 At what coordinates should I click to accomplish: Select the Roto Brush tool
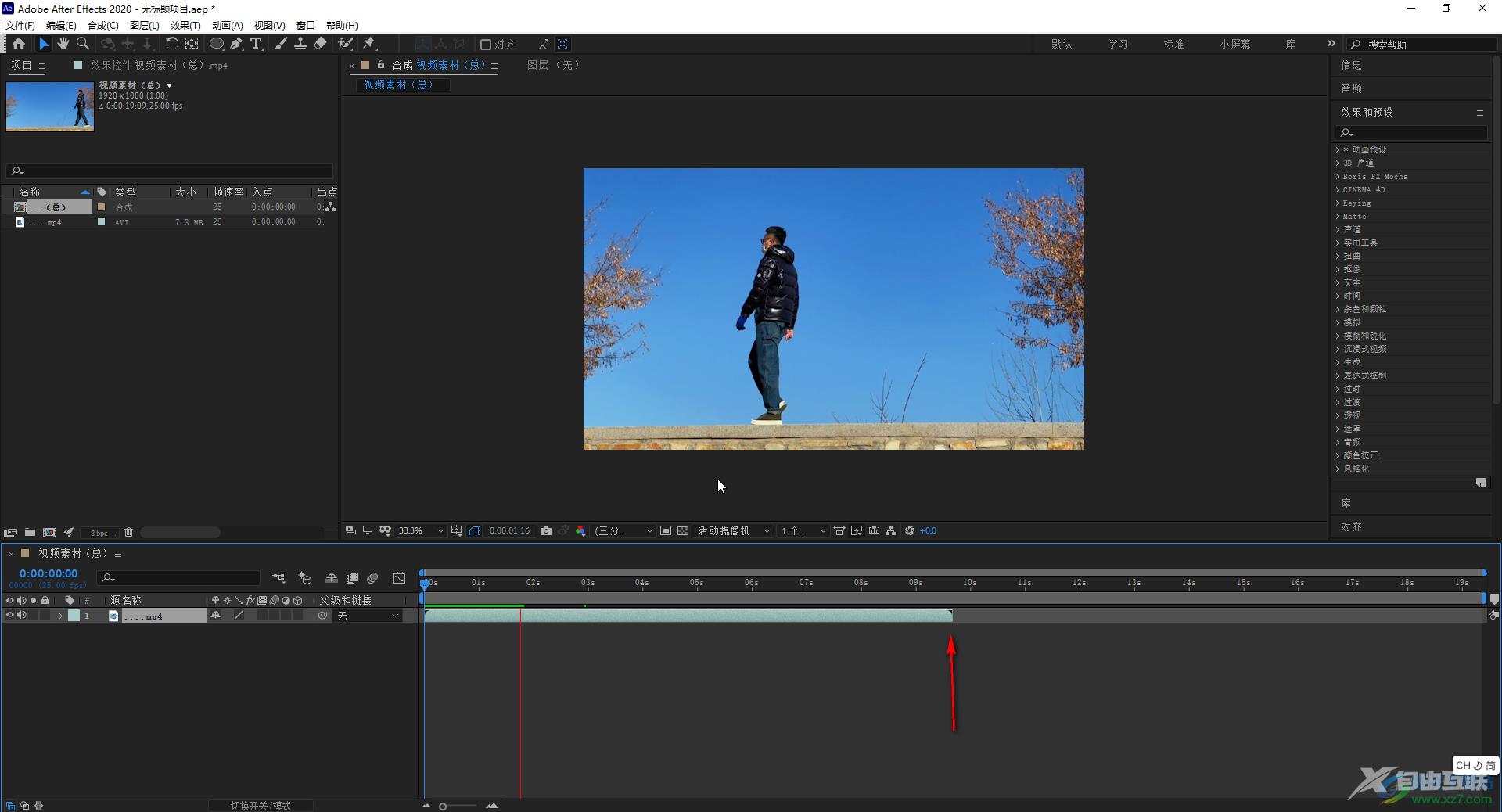click(x=345, y=44)
